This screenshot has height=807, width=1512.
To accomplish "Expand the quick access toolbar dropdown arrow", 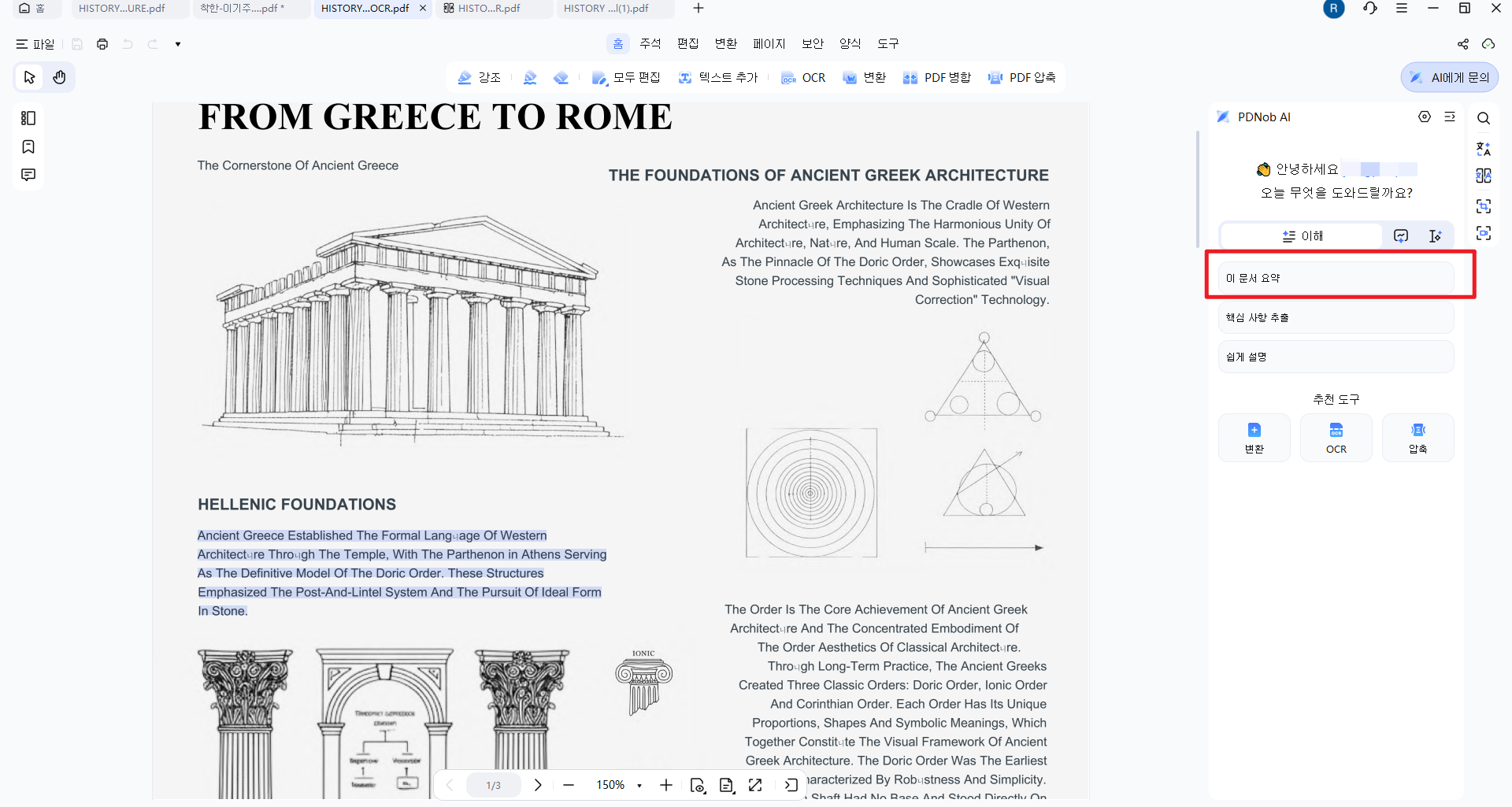I will 178,44.
